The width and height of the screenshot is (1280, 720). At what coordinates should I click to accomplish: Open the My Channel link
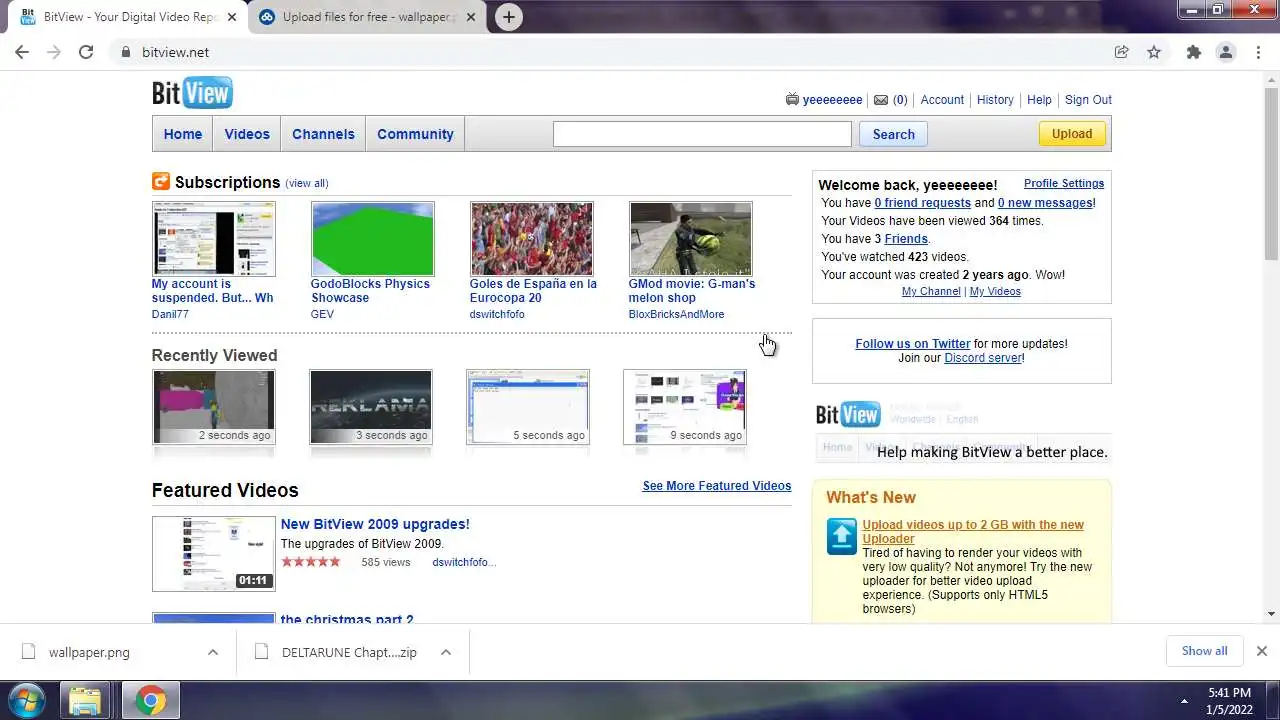[x=931, y=292]
